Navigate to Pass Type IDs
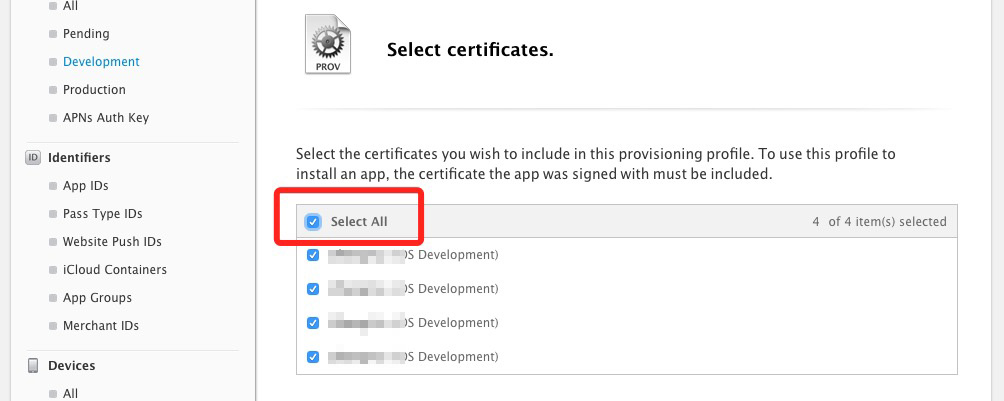This screenshot has width=1004, height=401. coord(102,213)
